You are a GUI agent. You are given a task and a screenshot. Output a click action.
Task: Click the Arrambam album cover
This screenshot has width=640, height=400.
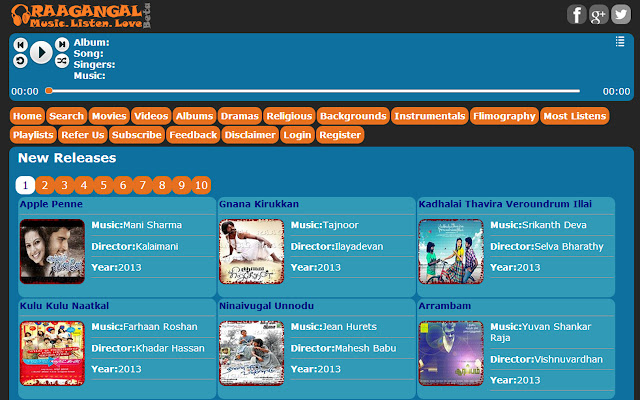click(x=451, y=353)
